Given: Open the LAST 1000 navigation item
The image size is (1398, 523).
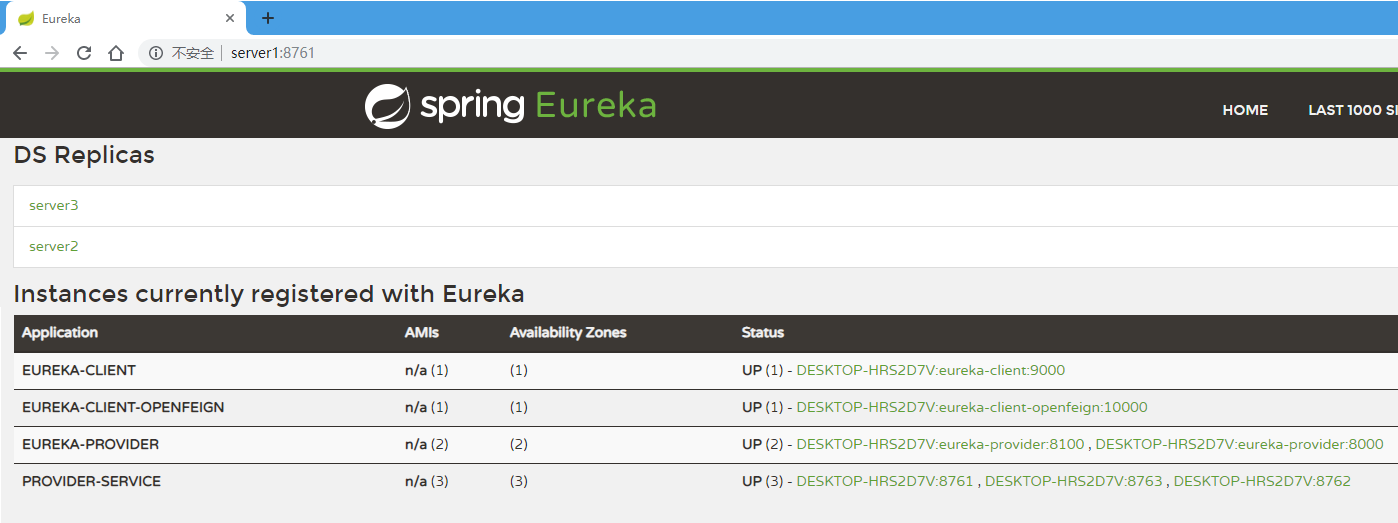Looking at the screenshot, I should pyautogui.click(x=1353, y=110).
